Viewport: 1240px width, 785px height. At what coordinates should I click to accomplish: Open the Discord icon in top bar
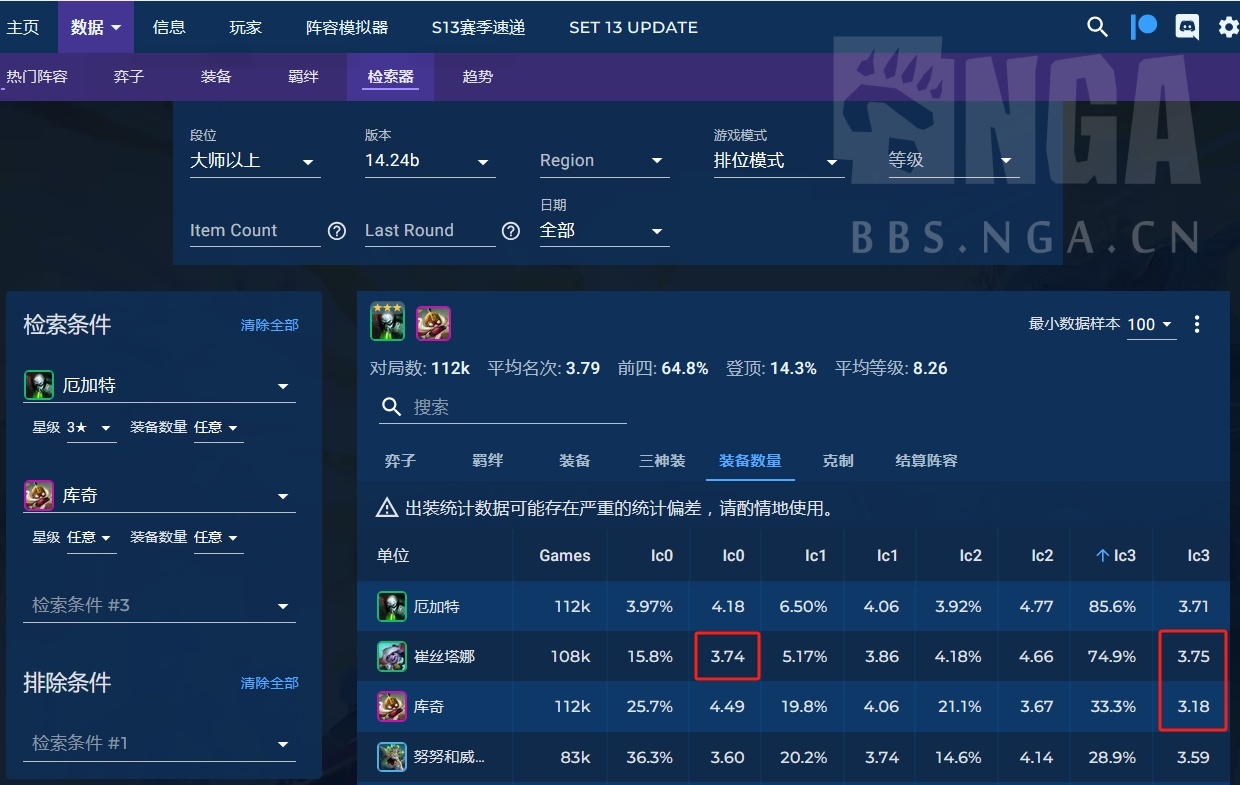[1187, 27]
